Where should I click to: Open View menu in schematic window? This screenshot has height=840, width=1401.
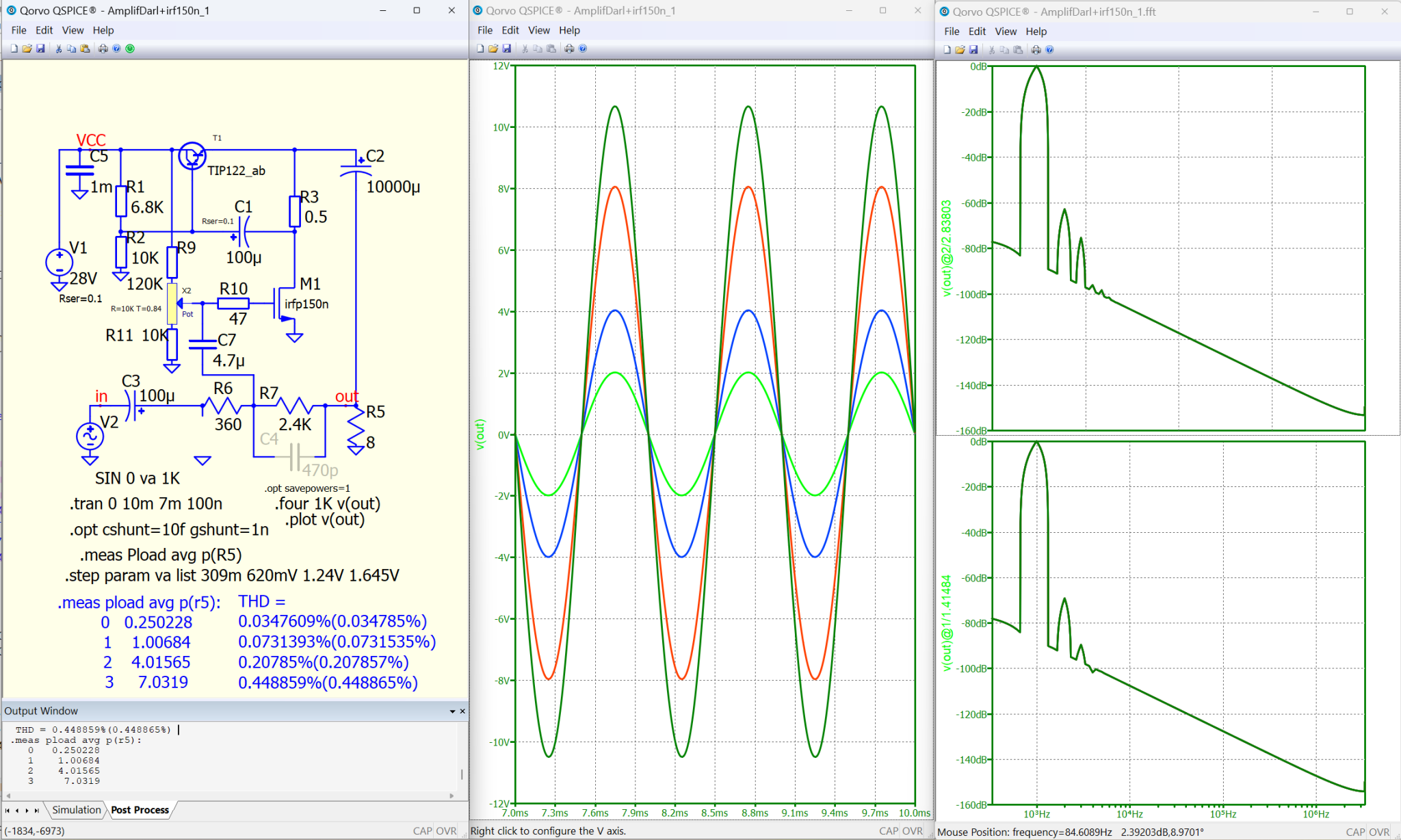pyautogui.click(x=73, y=30)
